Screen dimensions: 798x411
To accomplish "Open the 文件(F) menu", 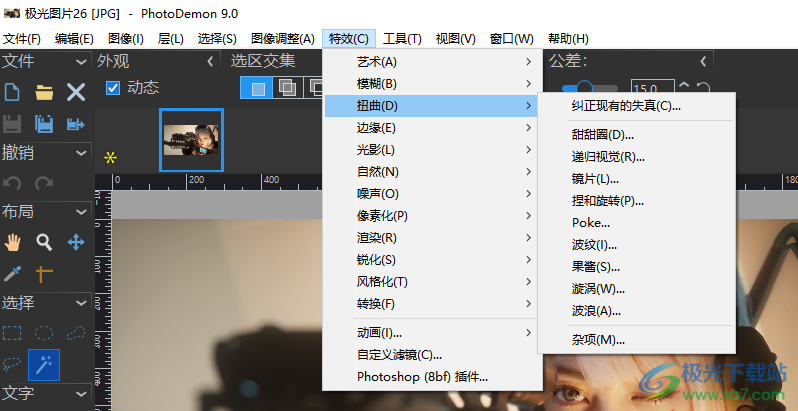I will [x=22, y=39].
